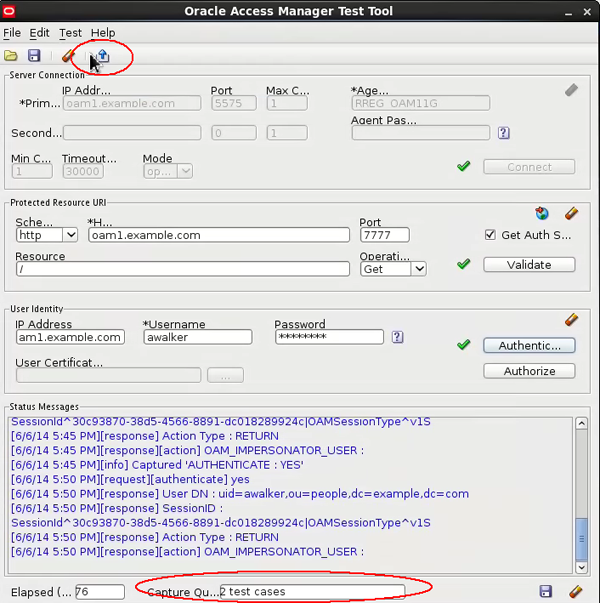600x603 pixels.
Task: Save configuration with the toolbar floppy icon
Action: pos(34,55)
